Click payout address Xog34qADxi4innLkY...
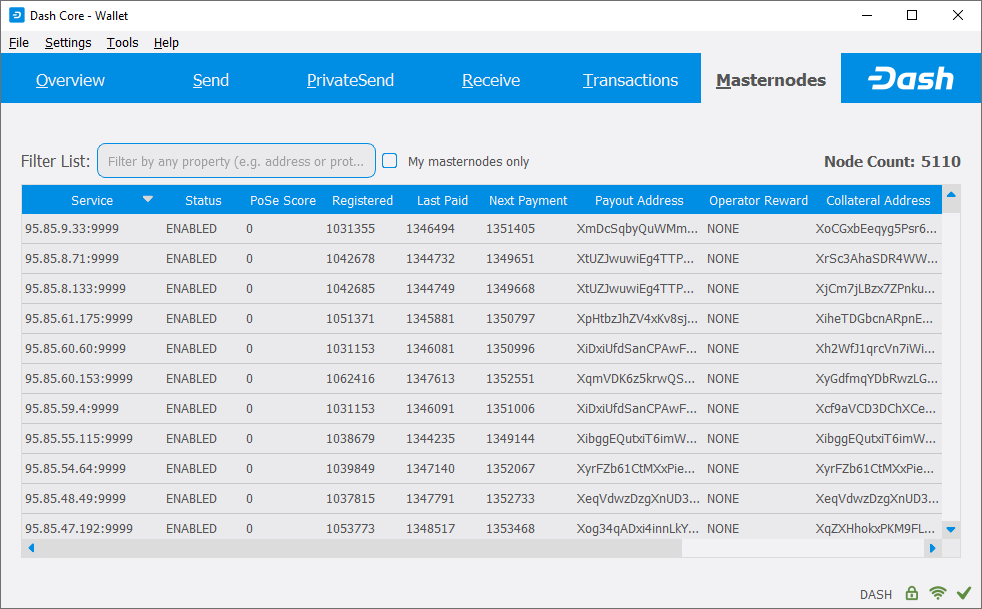 click(638, 529)
